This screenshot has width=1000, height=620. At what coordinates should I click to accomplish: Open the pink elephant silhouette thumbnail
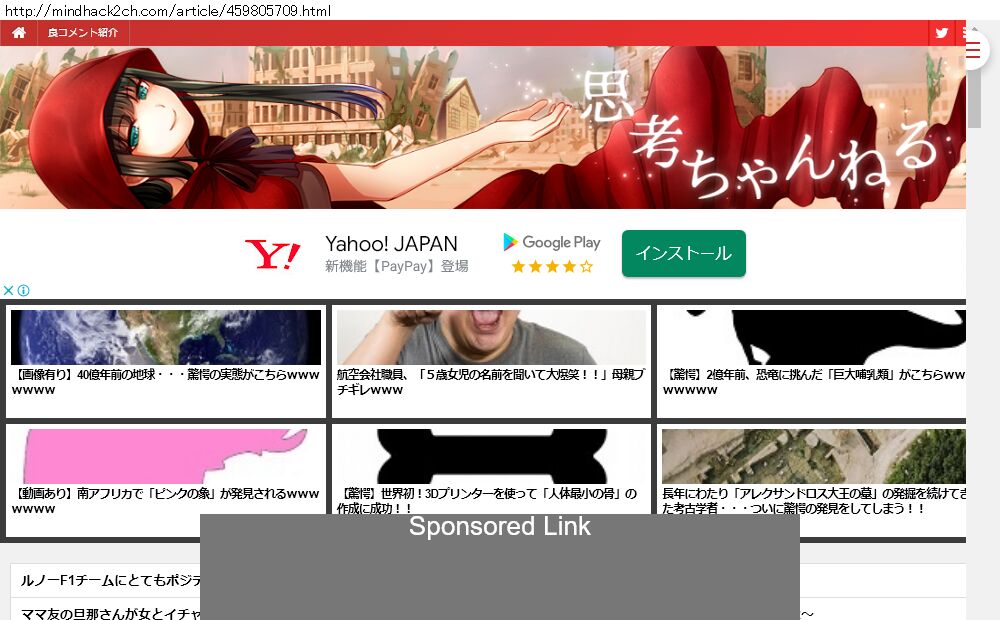tap(166, 456)
